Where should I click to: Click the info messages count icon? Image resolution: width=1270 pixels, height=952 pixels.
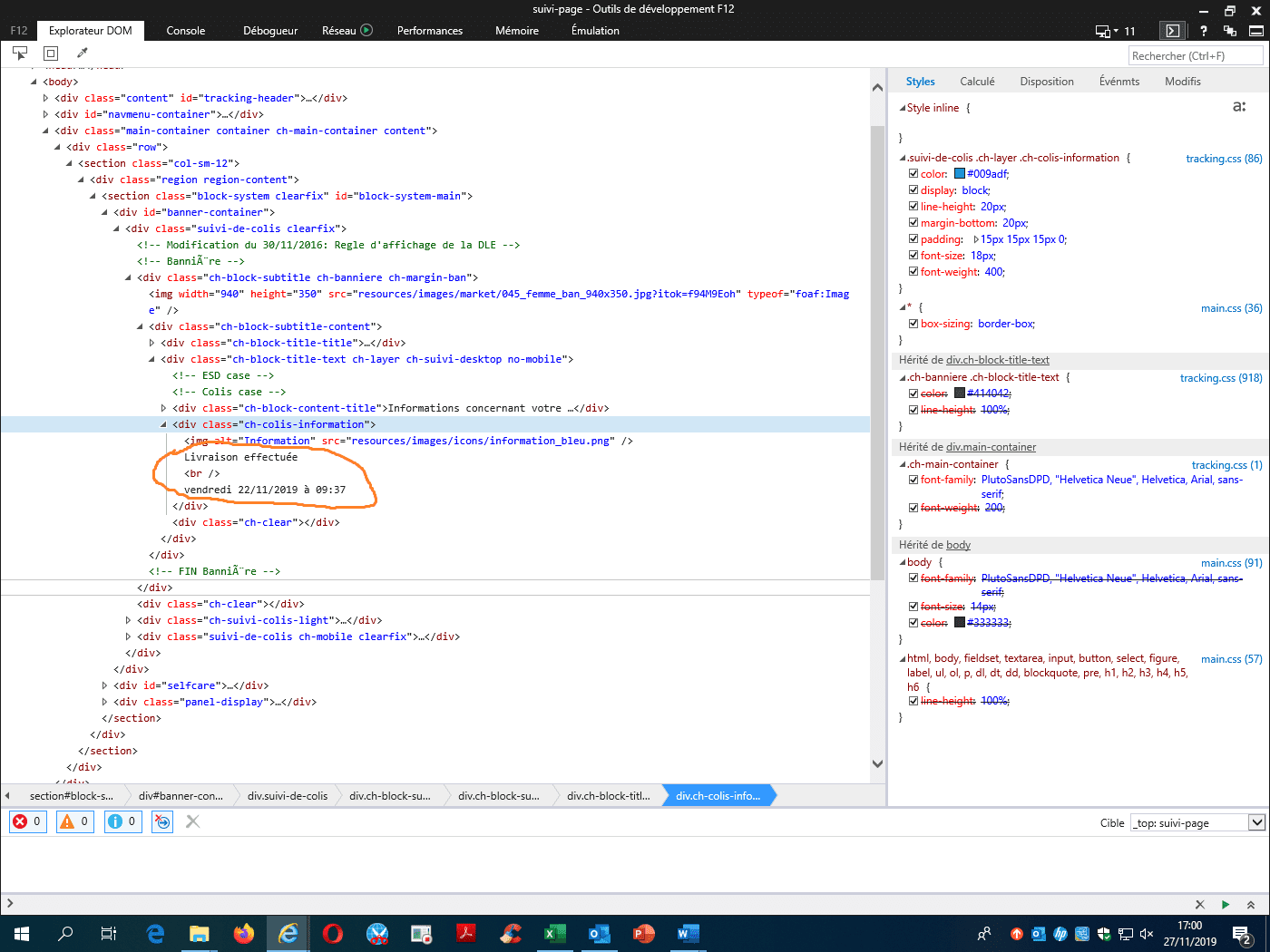[x=122, y=821]
